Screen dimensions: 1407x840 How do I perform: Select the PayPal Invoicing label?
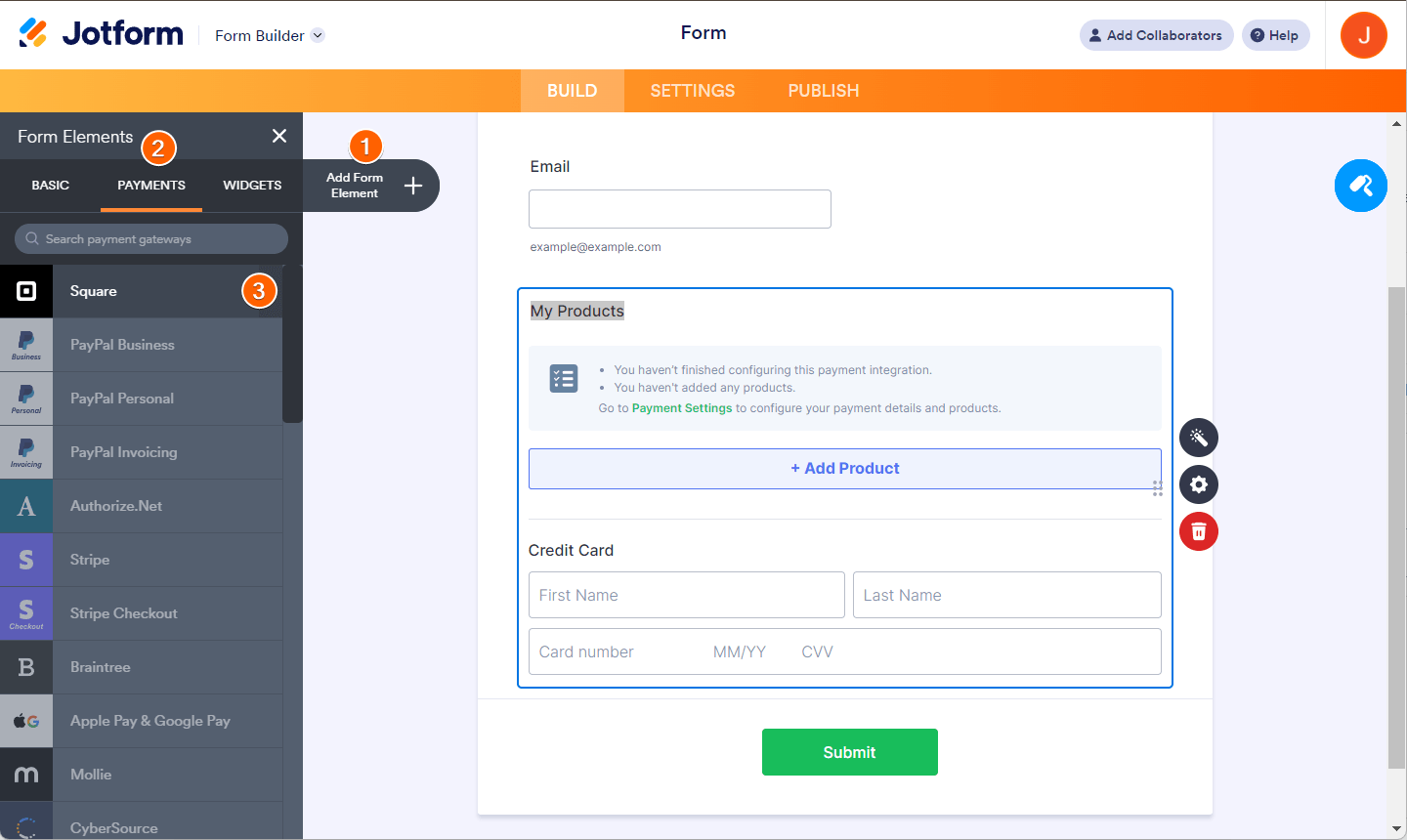[124, 452]
